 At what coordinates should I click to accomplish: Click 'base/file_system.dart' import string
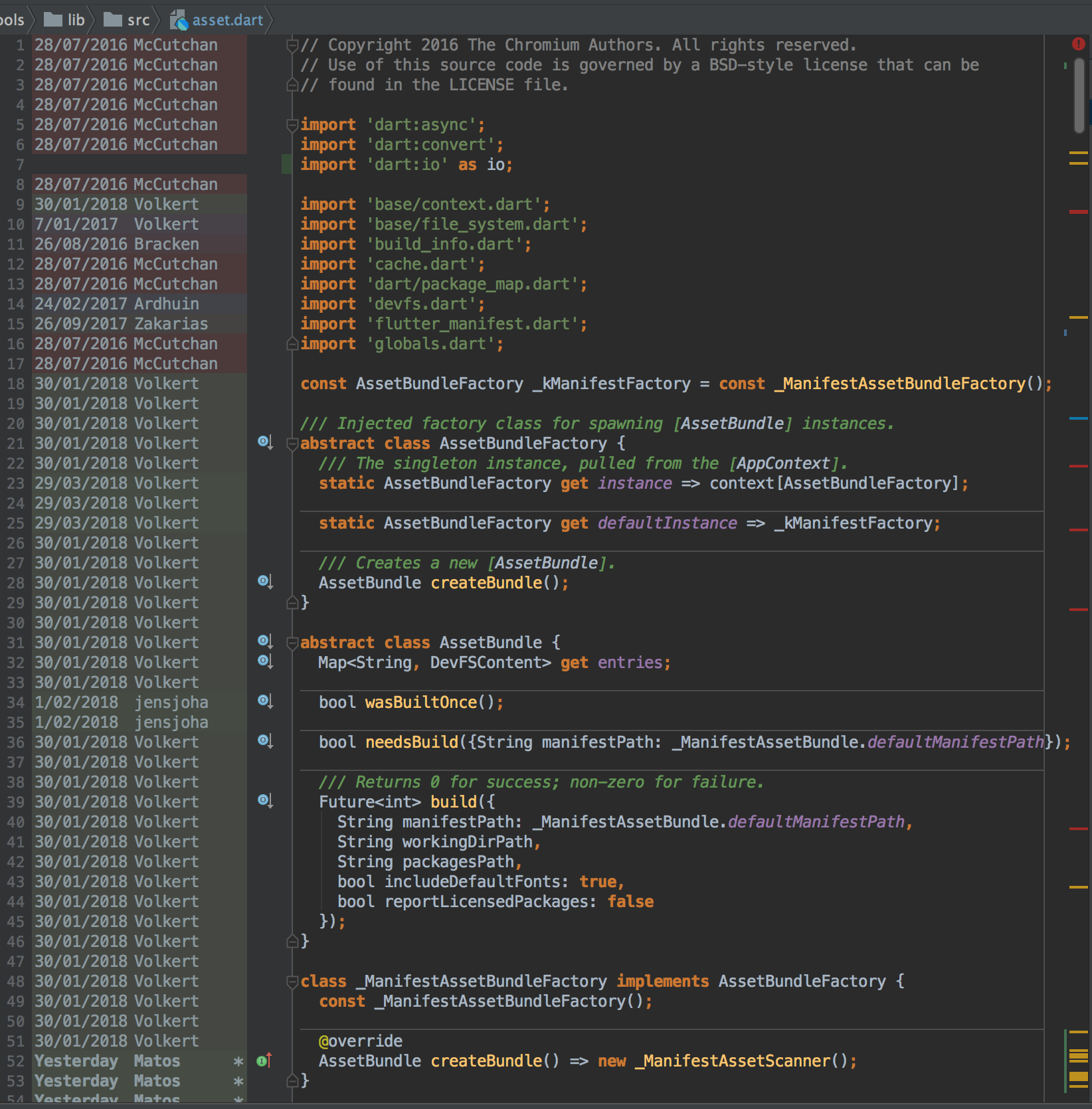(x=472, y=224)
